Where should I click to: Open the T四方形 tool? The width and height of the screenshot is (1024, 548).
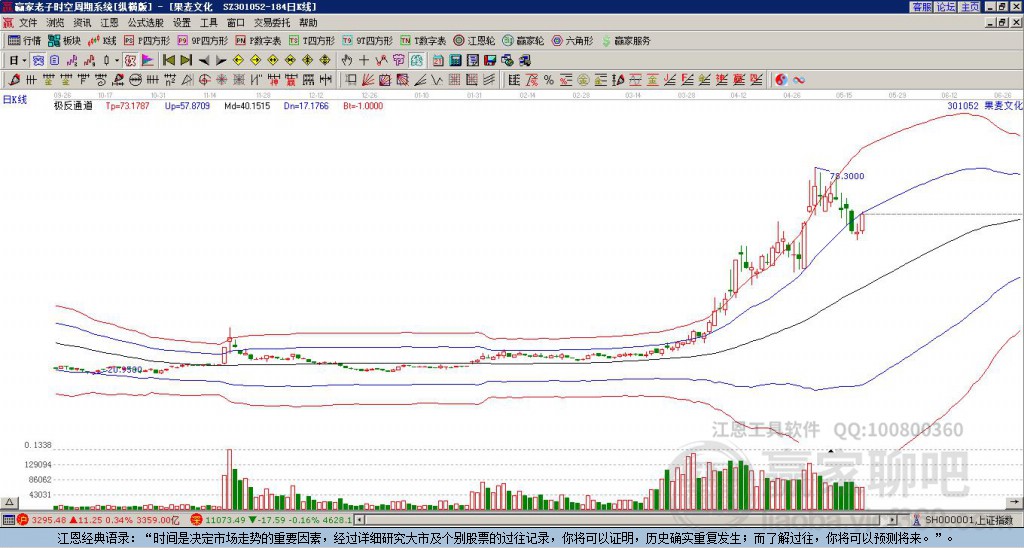312,40
